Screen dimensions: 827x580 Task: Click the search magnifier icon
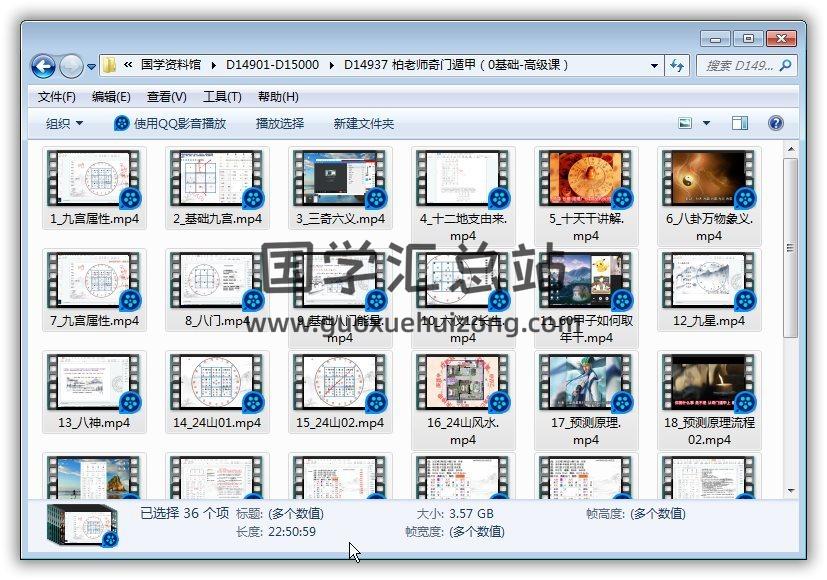pos(786,65)
